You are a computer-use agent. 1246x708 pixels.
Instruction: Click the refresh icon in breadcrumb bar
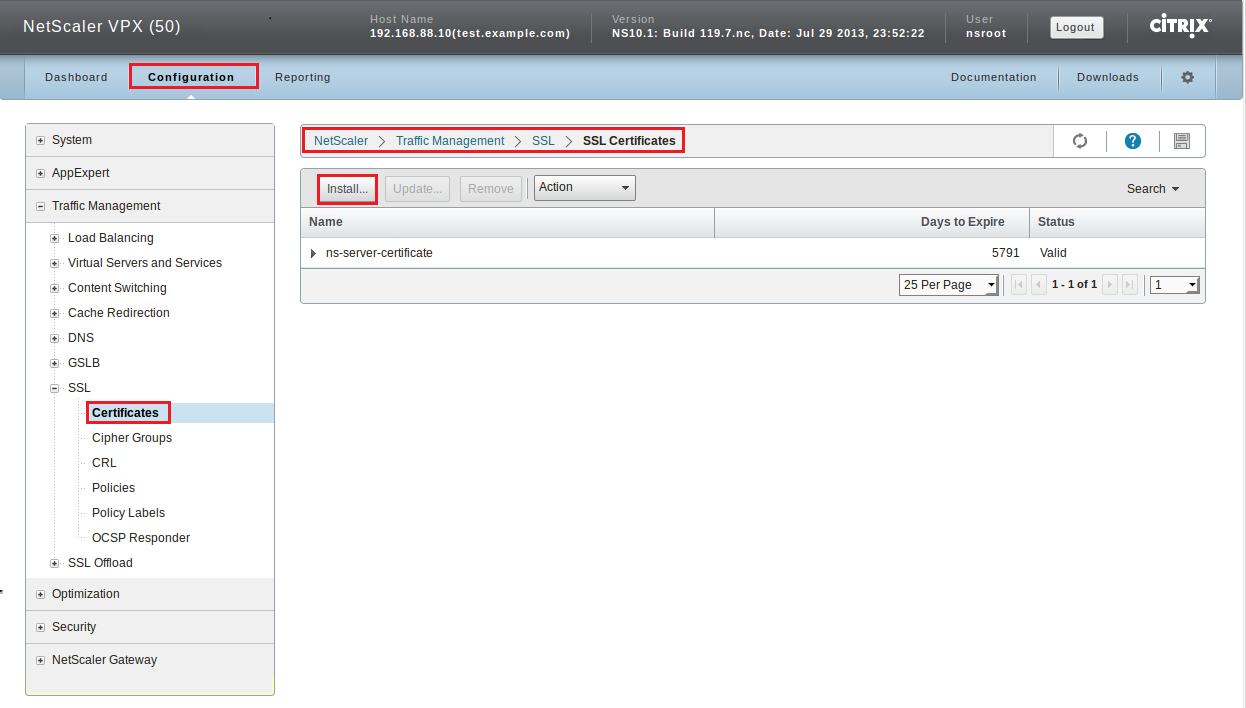point(1080,141)
